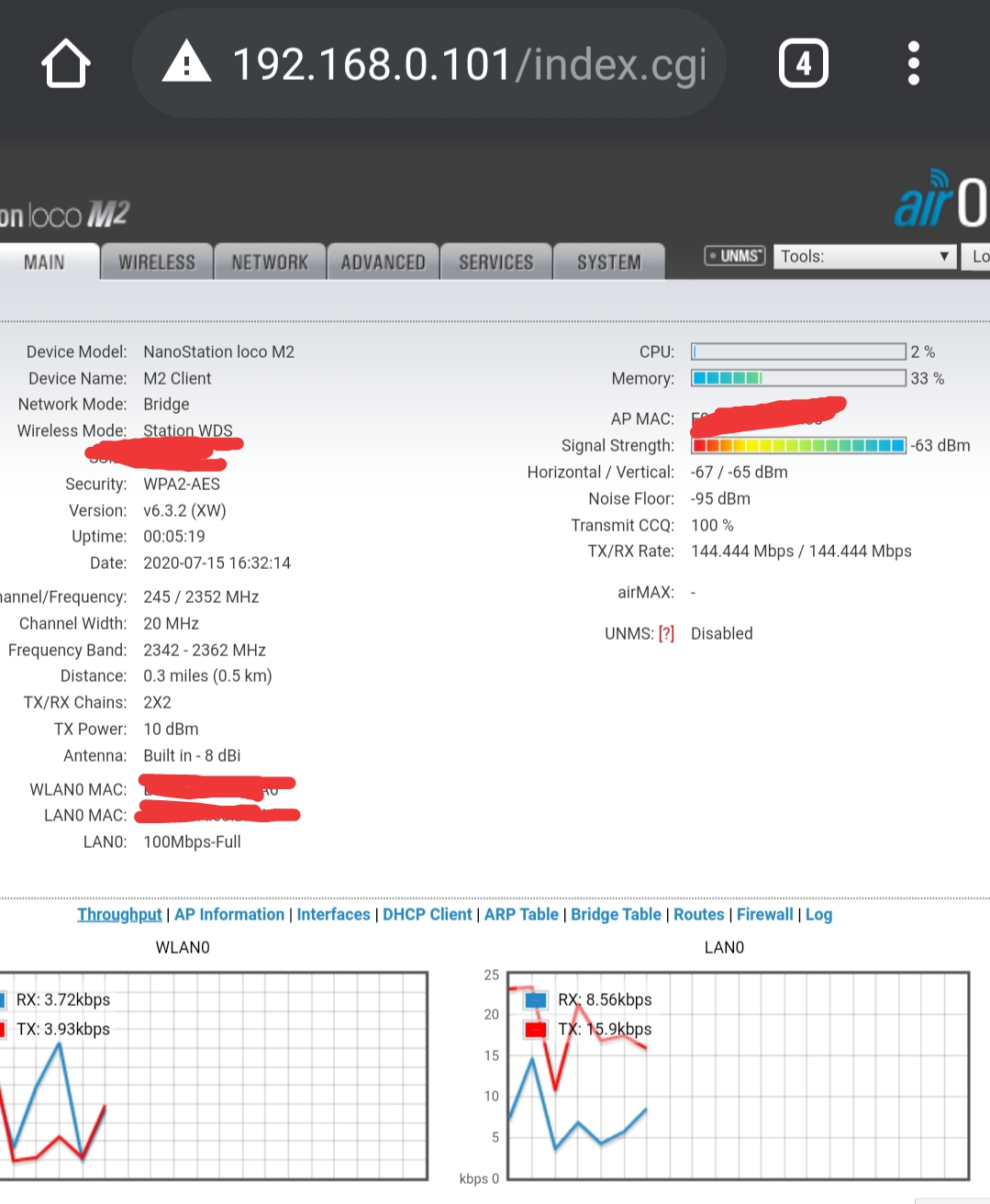The width and height of the screenshot is (990, 1204).
Task: Click the CPU usage bar
Action: [x=798, y=351]
